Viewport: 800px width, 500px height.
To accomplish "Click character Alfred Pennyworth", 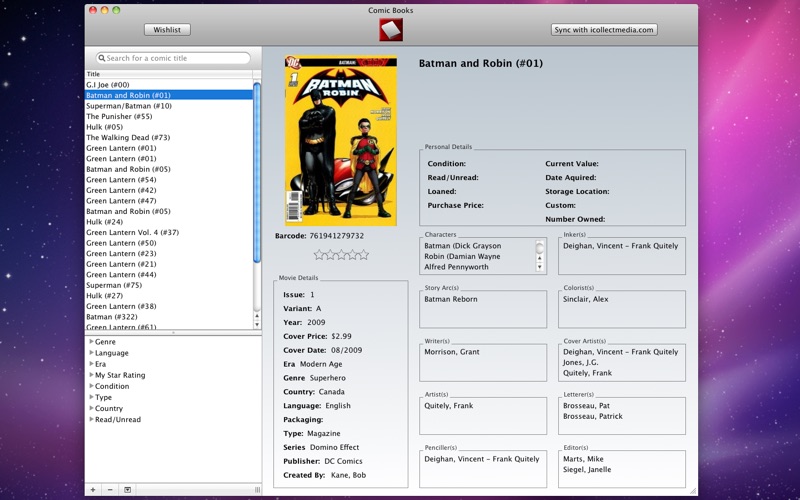I will tap(456, 267).
